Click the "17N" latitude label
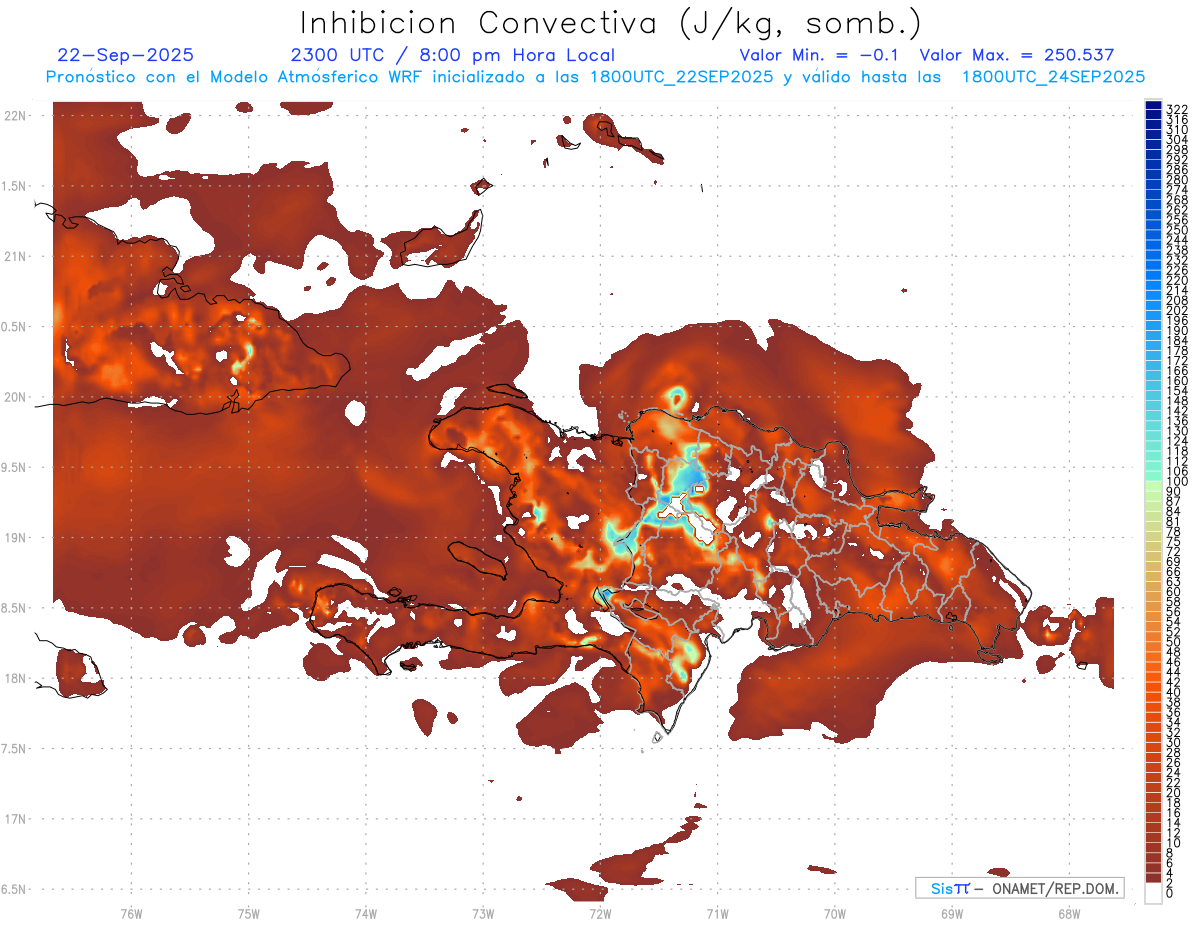 pyautogui.click(x=16, y=819)
